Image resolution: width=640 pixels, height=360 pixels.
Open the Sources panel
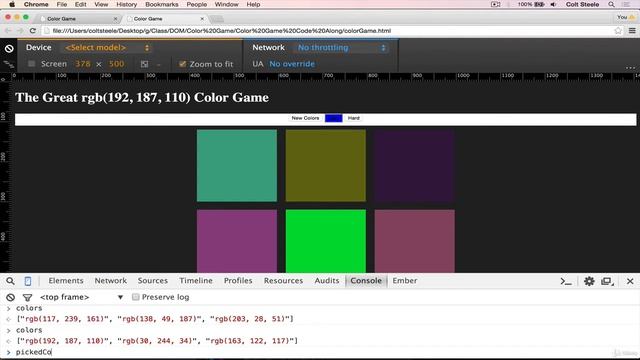click(x=153, y=281)
